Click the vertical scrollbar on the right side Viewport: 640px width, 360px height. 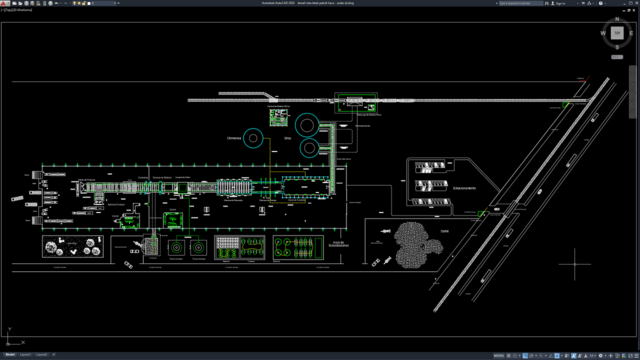[632, 92]
